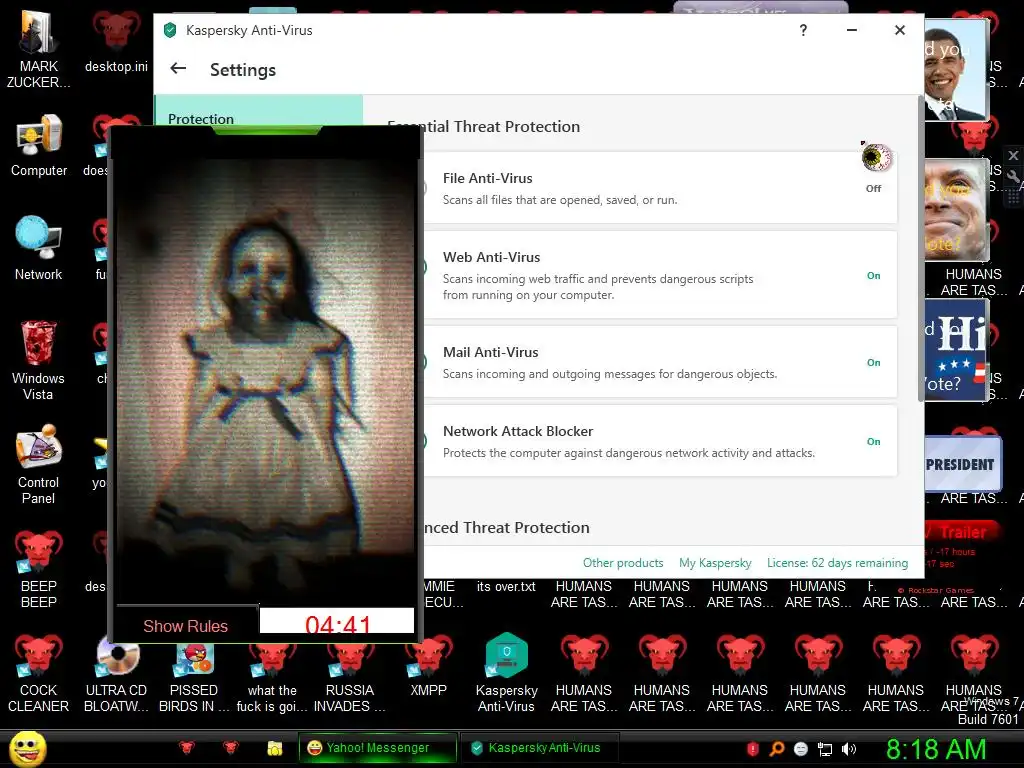The image size is (1024, 768).
Task: Open the Computer desktop icon
Action: tap(39, 147)
